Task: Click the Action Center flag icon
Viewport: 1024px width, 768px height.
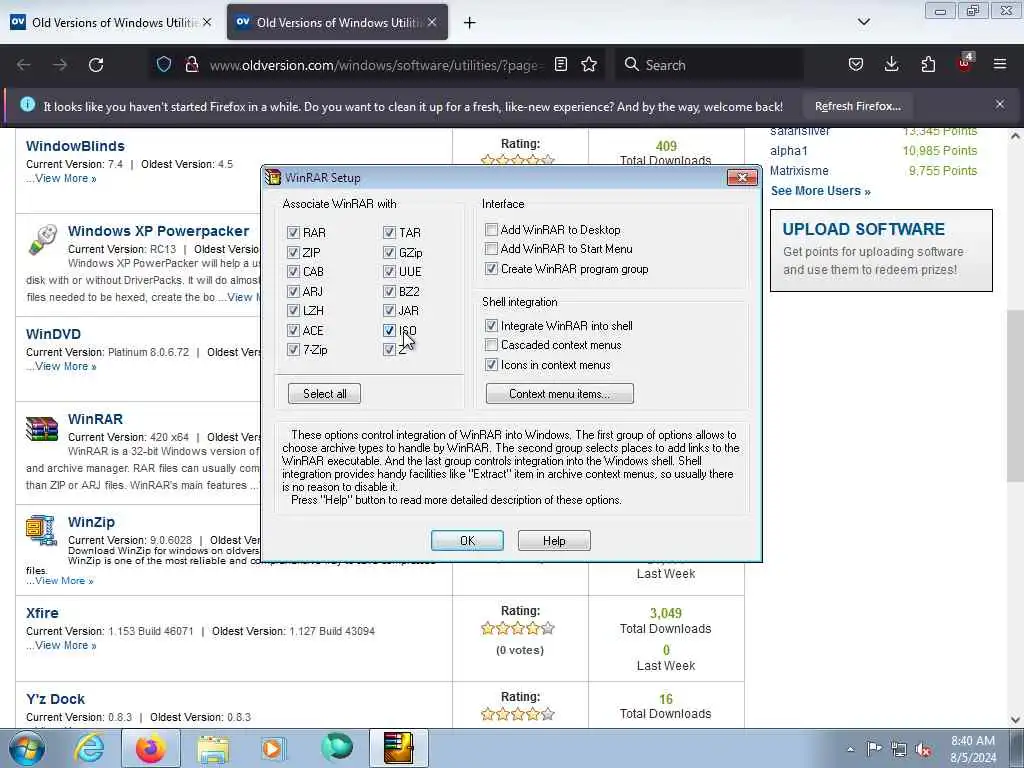Action: (x=874, y=748)
